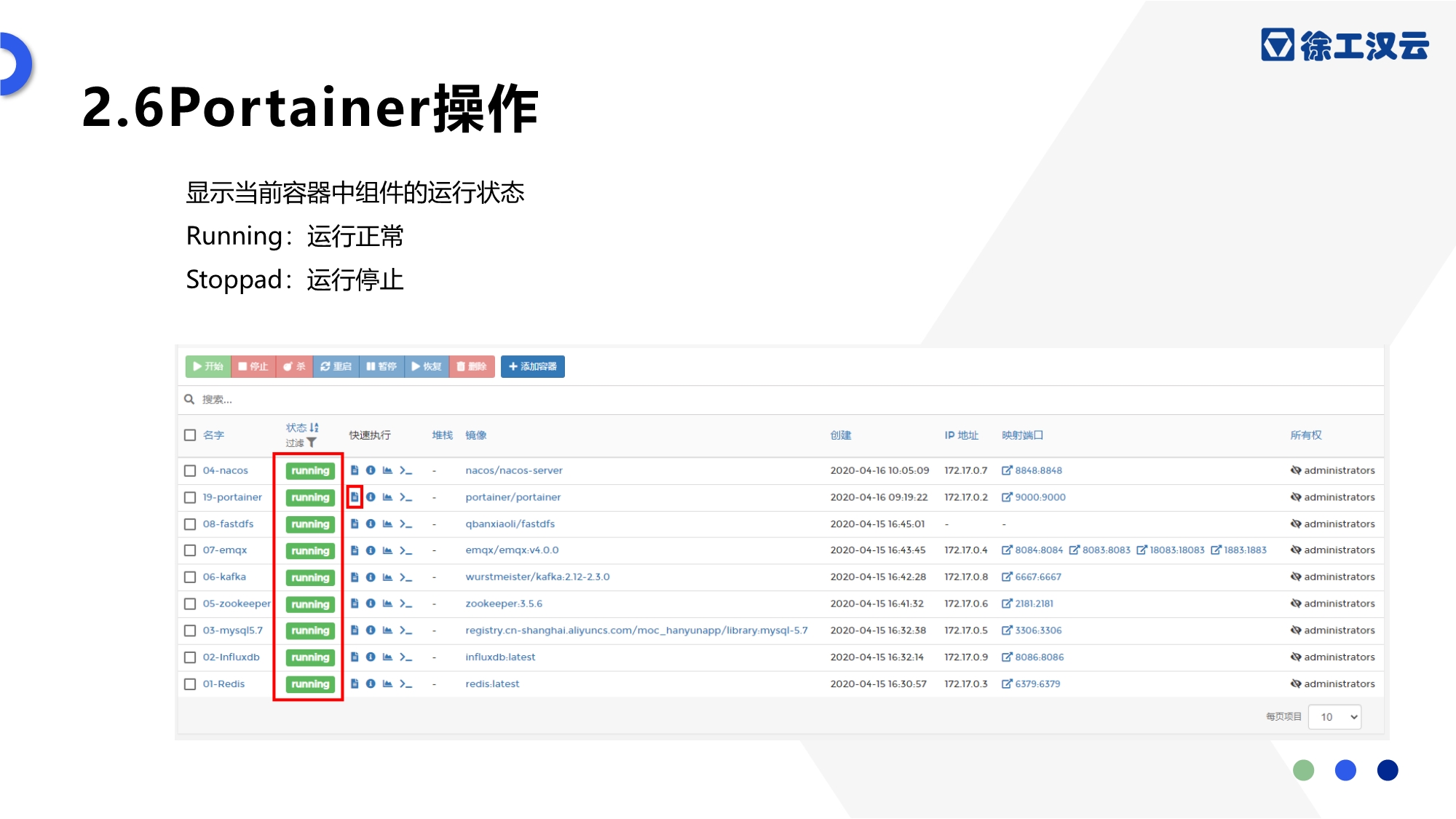
Task: Click logs icon in 19-portainer row
Action: (355, 497)
